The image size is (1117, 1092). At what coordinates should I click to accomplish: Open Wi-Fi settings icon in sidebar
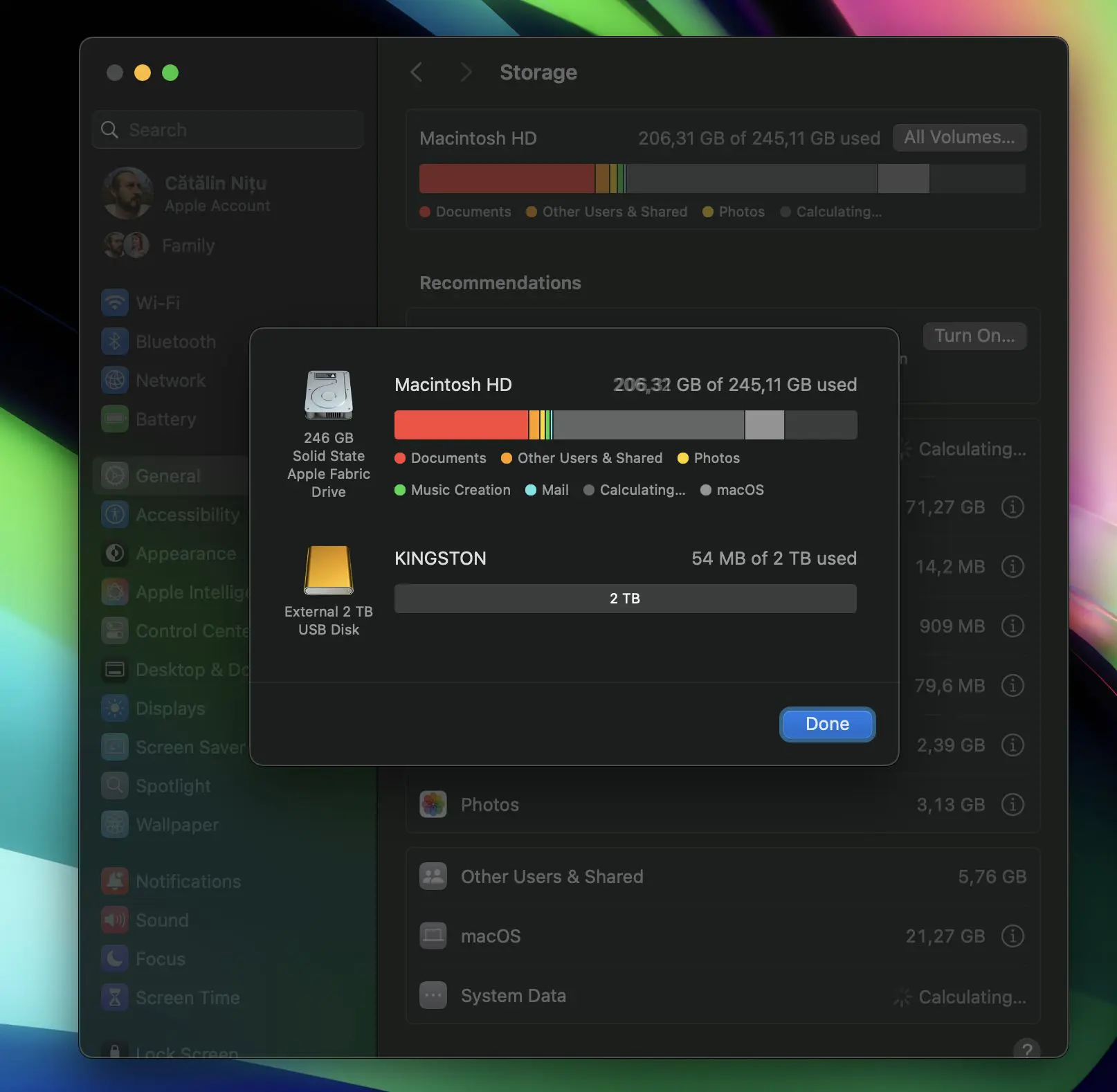[115, 302]
